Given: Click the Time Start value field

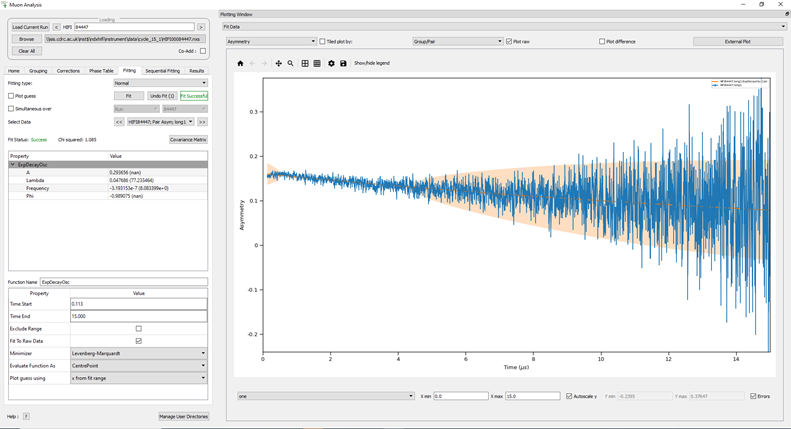Looking at the screenshot, I should (138, 304).
